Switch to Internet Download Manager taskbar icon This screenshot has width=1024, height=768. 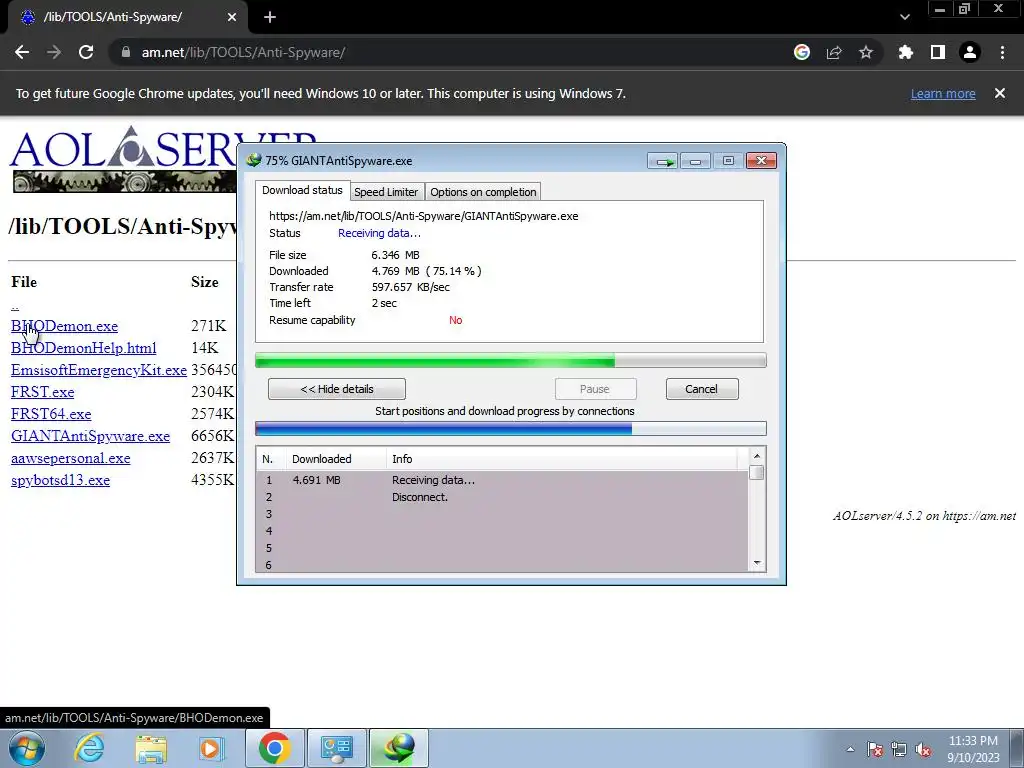tap(399, 748)
